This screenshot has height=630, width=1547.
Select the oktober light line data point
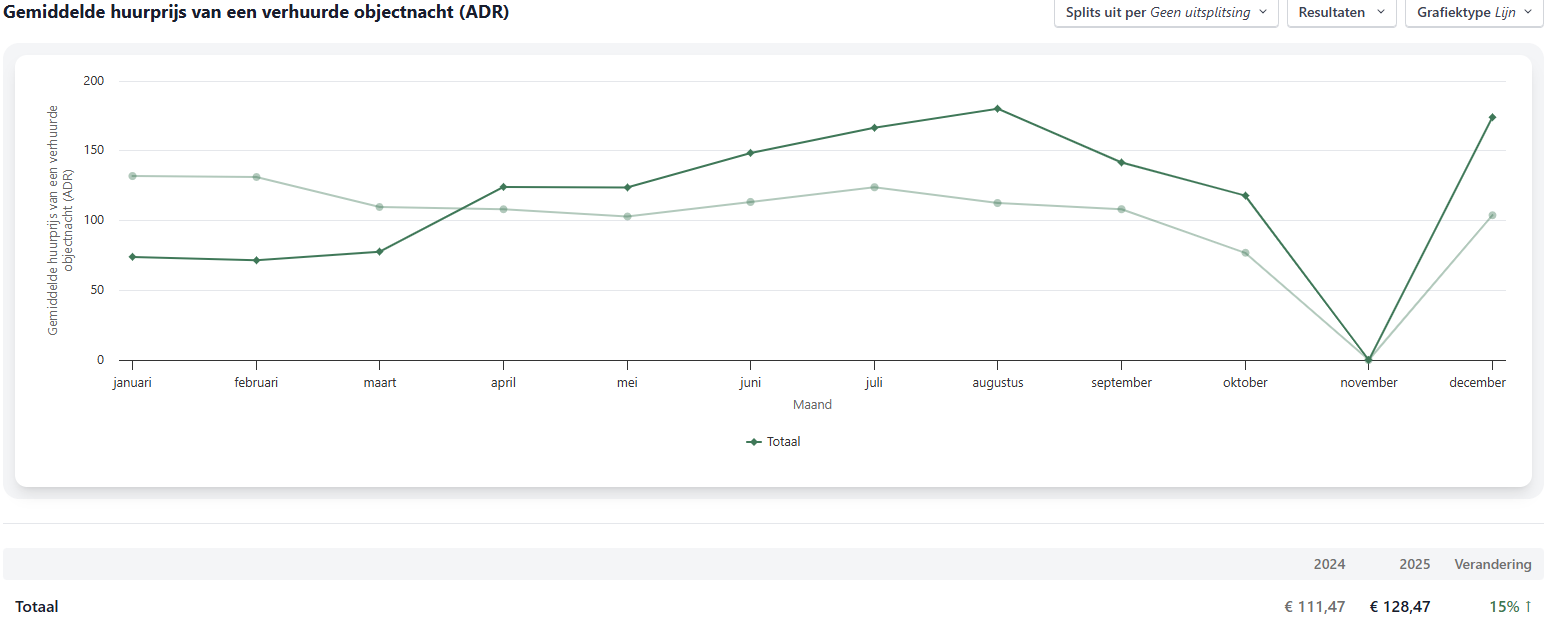[1245, 253]
